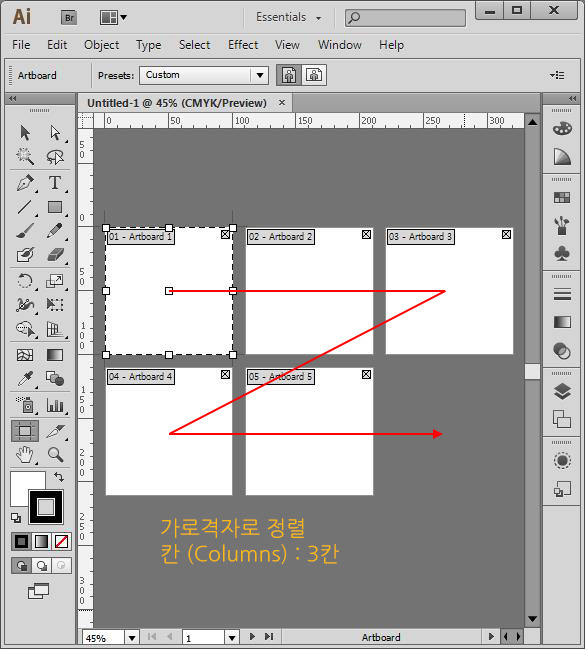Select the Lasso tool
585x649 pixels.
(x=55, y=157)
